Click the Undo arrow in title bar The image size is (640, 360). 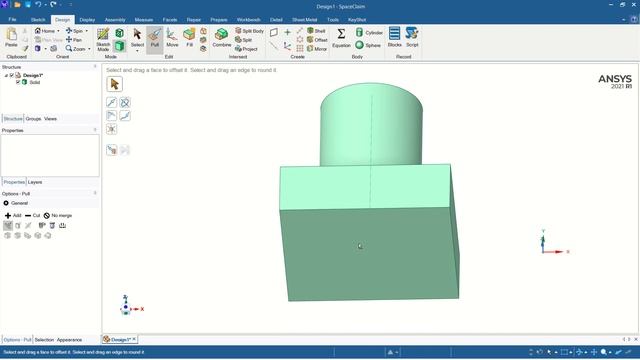tap(38, 5)
